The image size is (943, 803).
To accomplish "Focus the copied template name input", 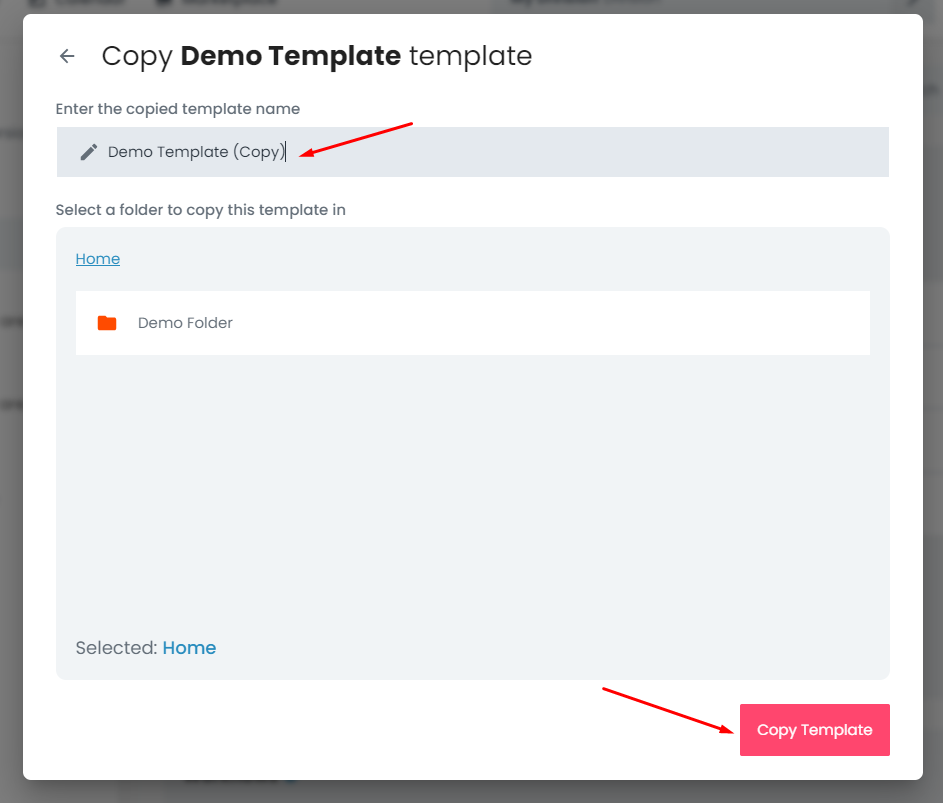I will (473, 152).
